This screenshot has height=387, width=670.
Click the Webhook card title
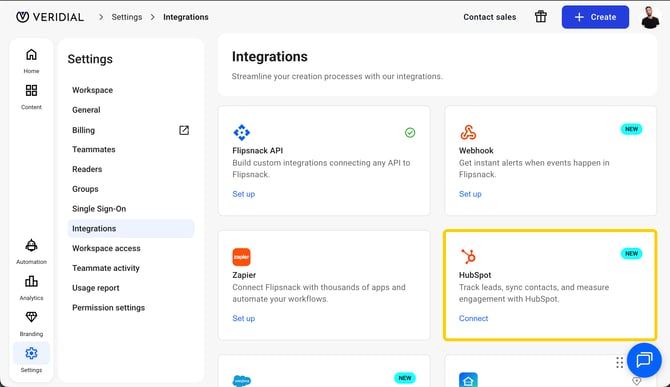pyautogui.click(x=476, y=150)
